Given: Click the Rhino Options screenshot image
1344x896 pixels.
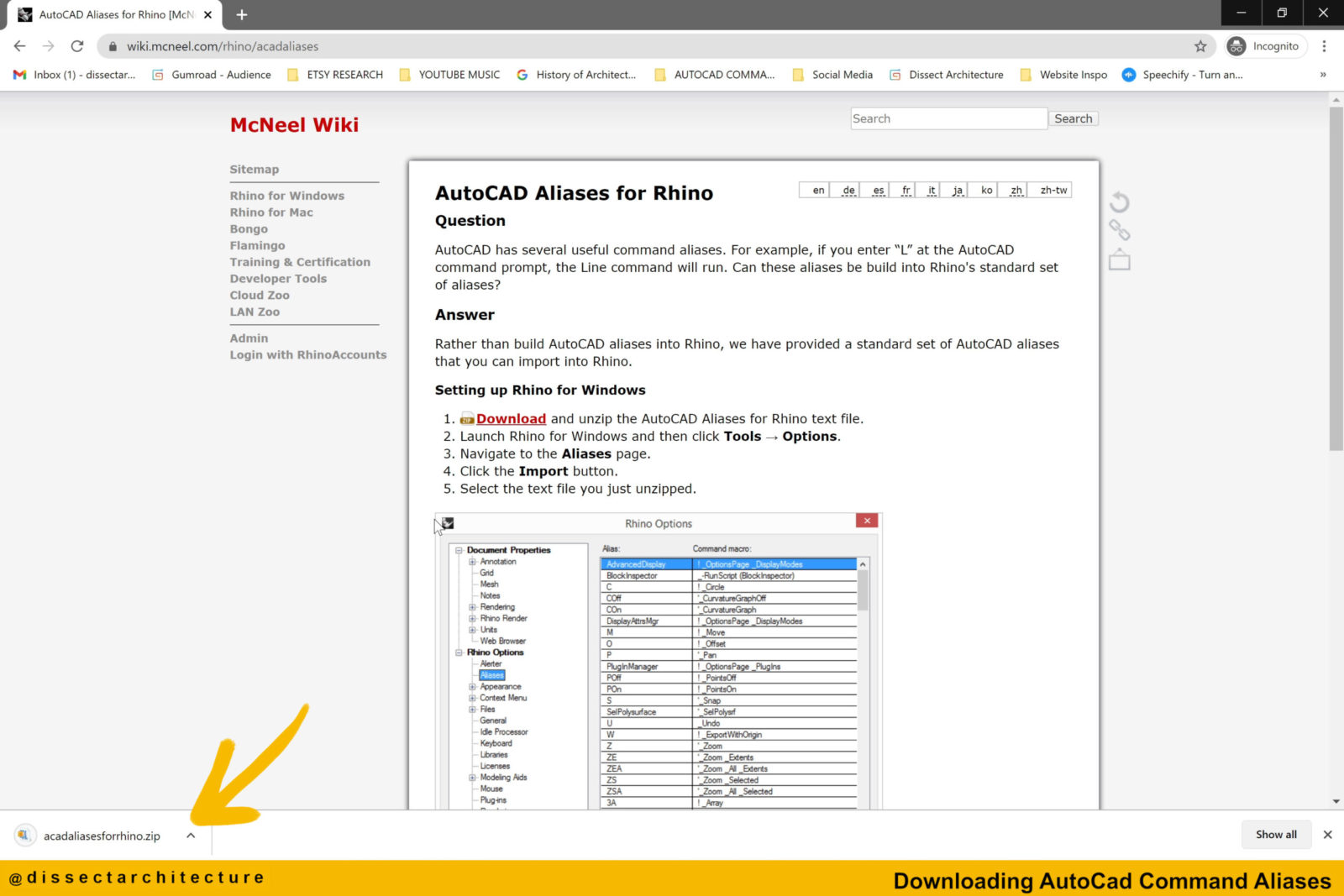Looking at the screenshot, I should point(659,661).
